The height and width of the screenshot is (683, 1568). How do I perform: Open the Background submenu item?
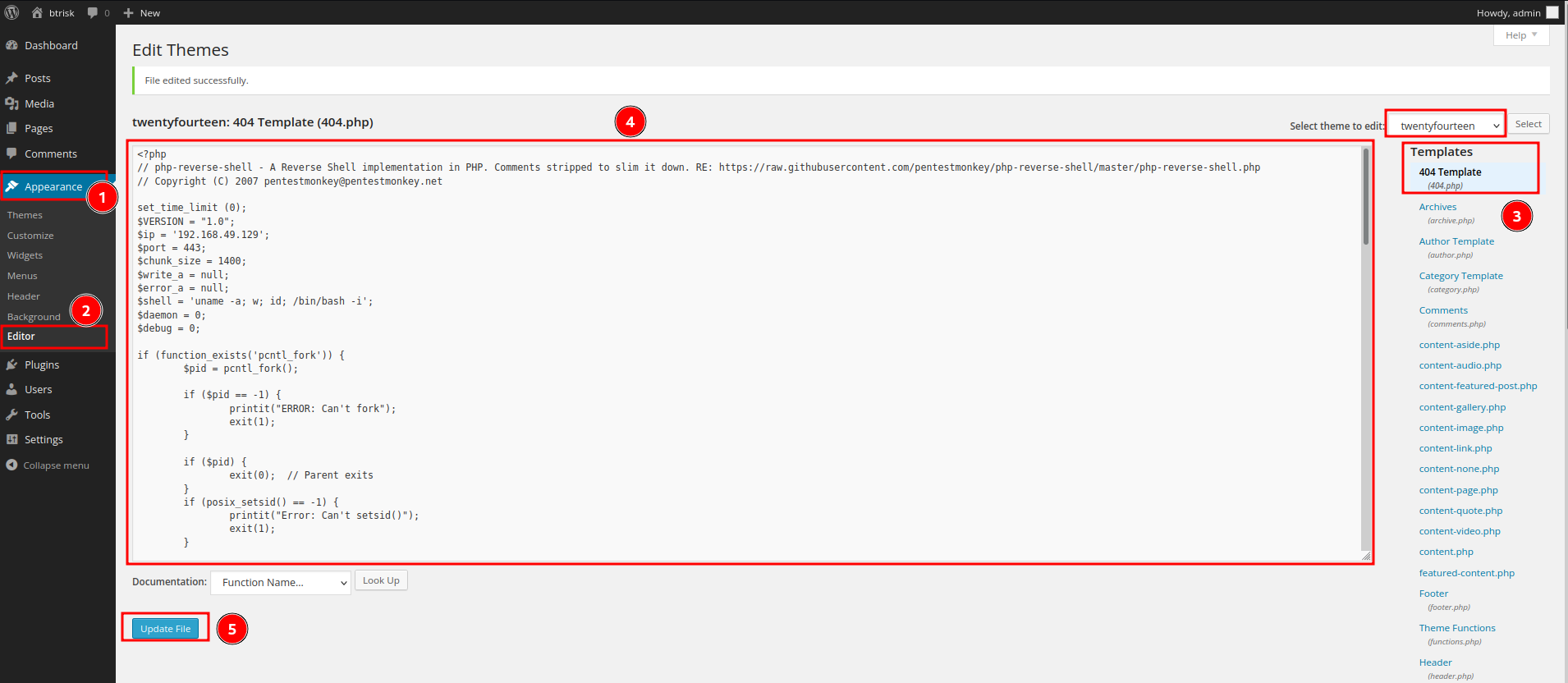34,317
